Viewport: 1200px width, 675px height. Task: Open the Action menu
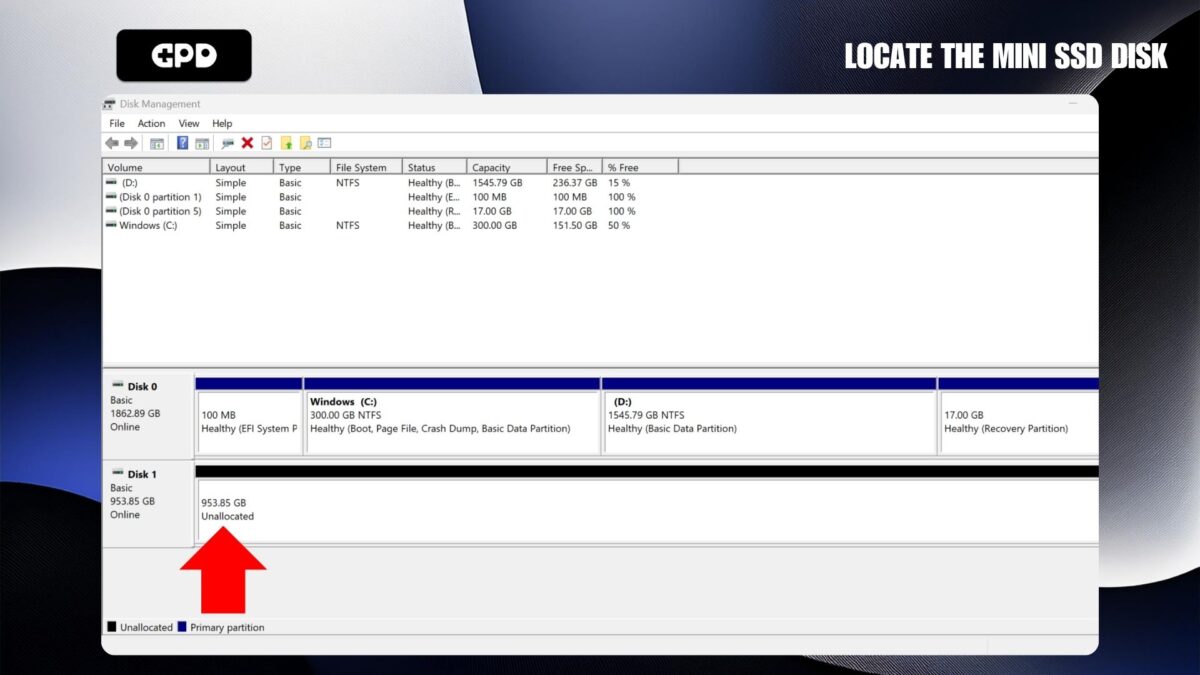pos(151,123)
